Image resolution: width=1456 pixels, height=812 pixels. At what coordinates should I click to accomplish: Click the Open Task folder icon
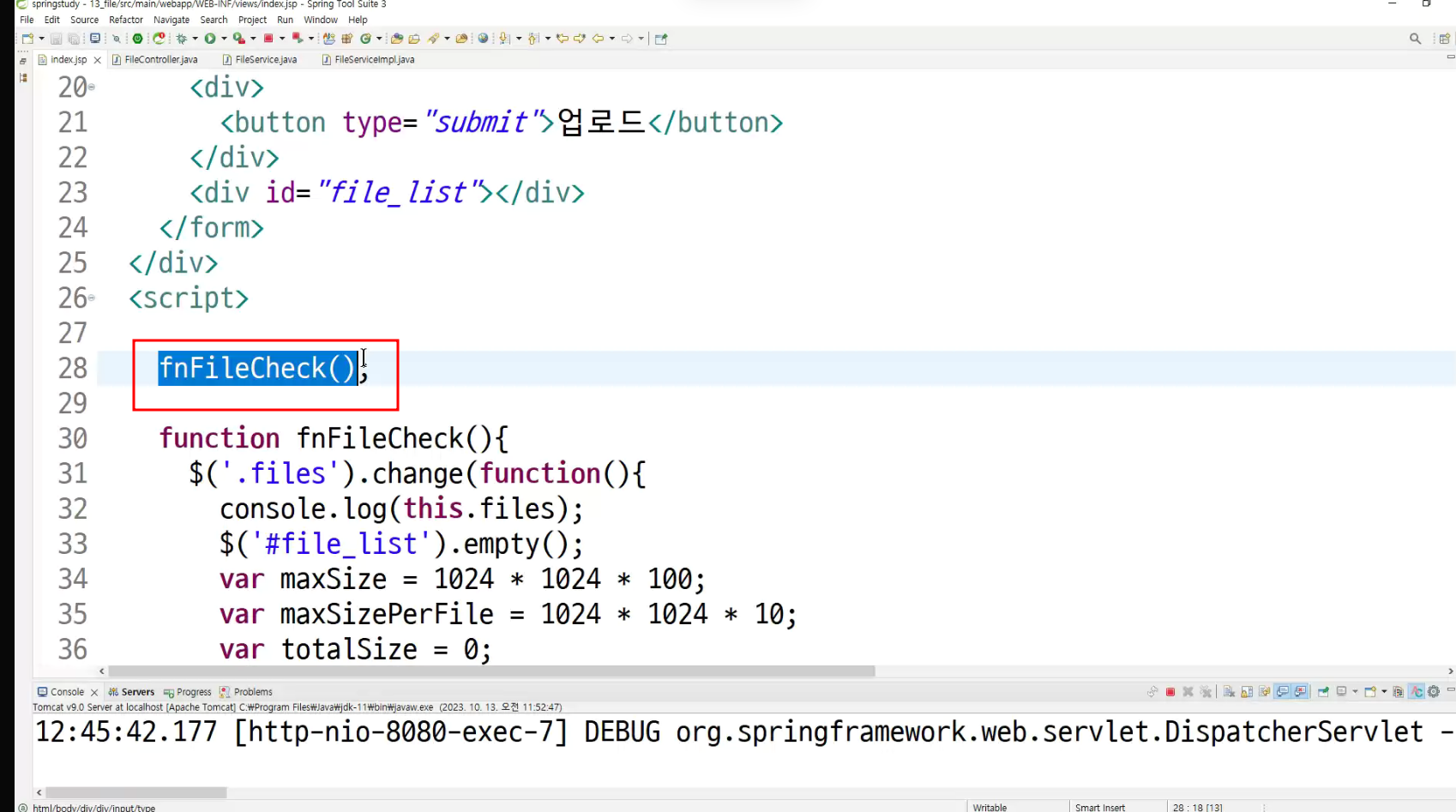414,39
